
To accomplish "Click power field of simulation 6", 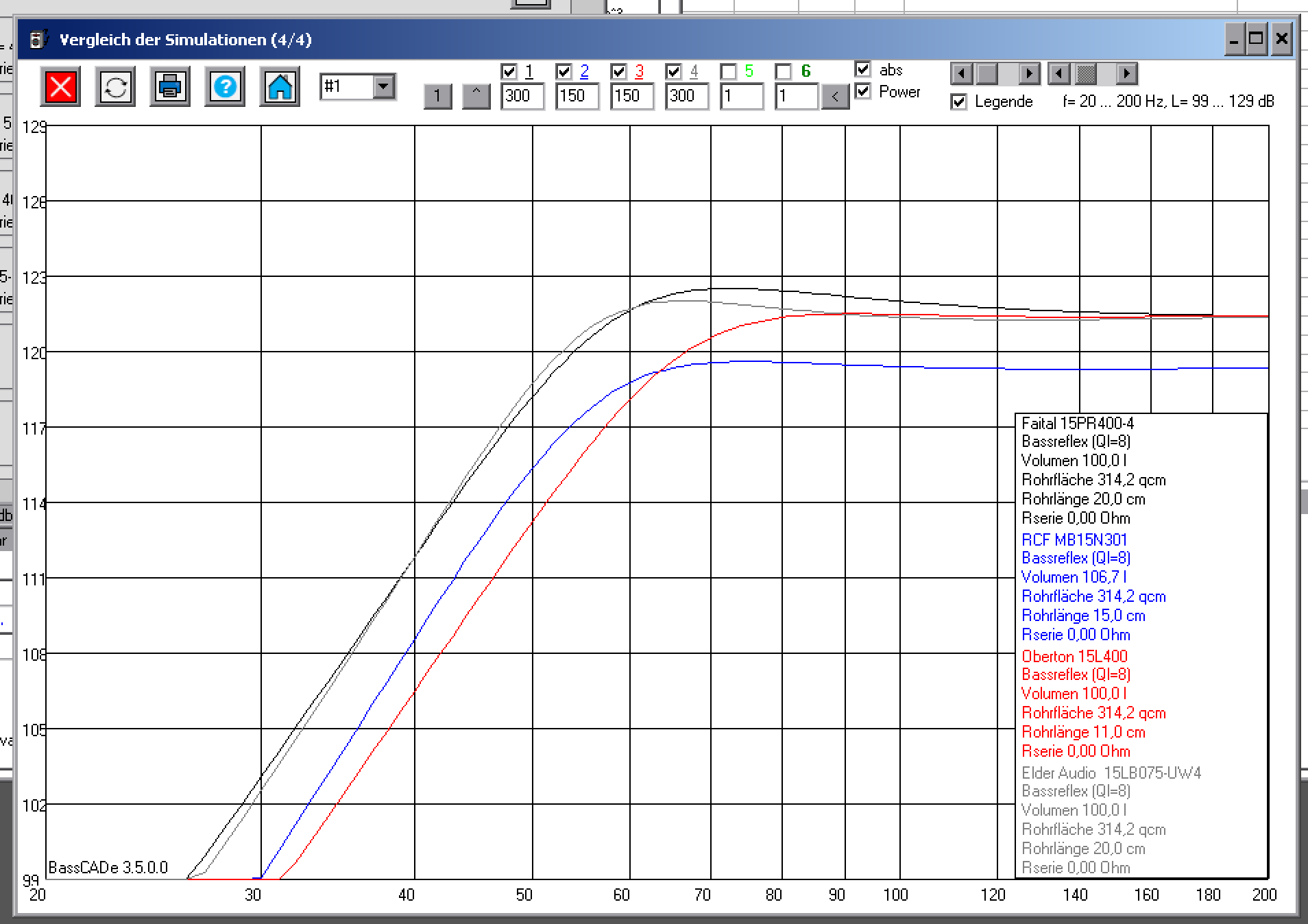I will tap(796, 96).
